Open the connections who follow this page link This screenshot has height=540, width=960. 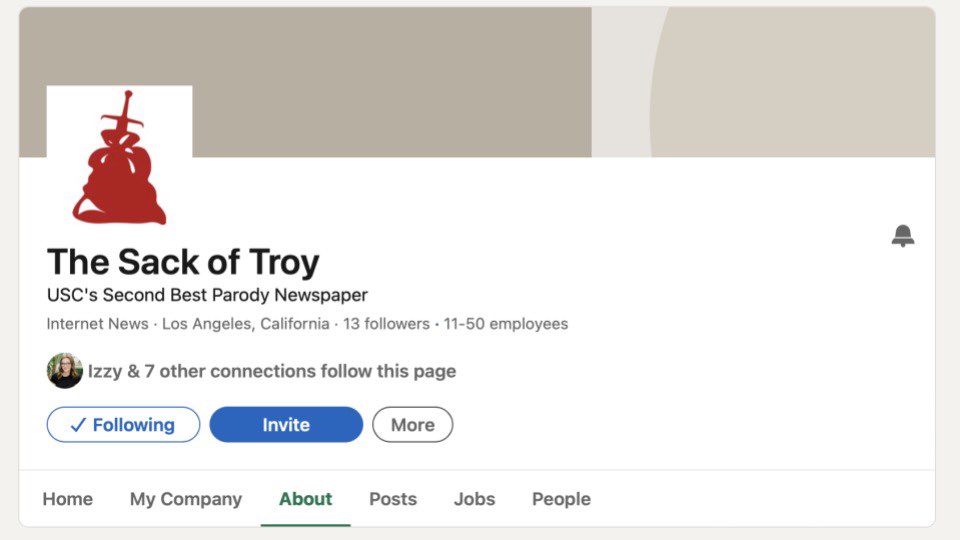[x=272, y=372]
